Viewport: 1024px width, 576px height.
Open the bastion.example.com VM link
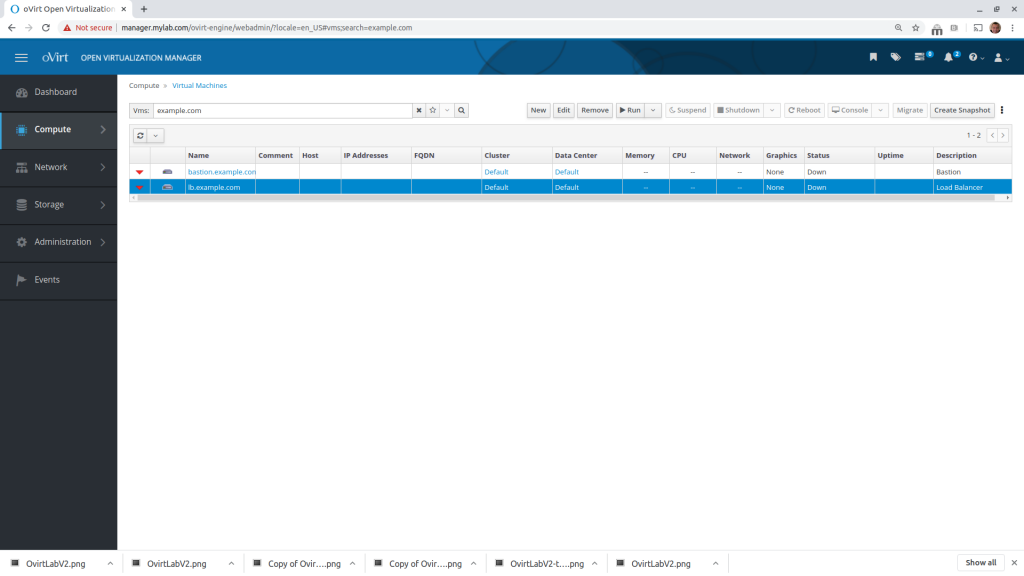(222, 172)
